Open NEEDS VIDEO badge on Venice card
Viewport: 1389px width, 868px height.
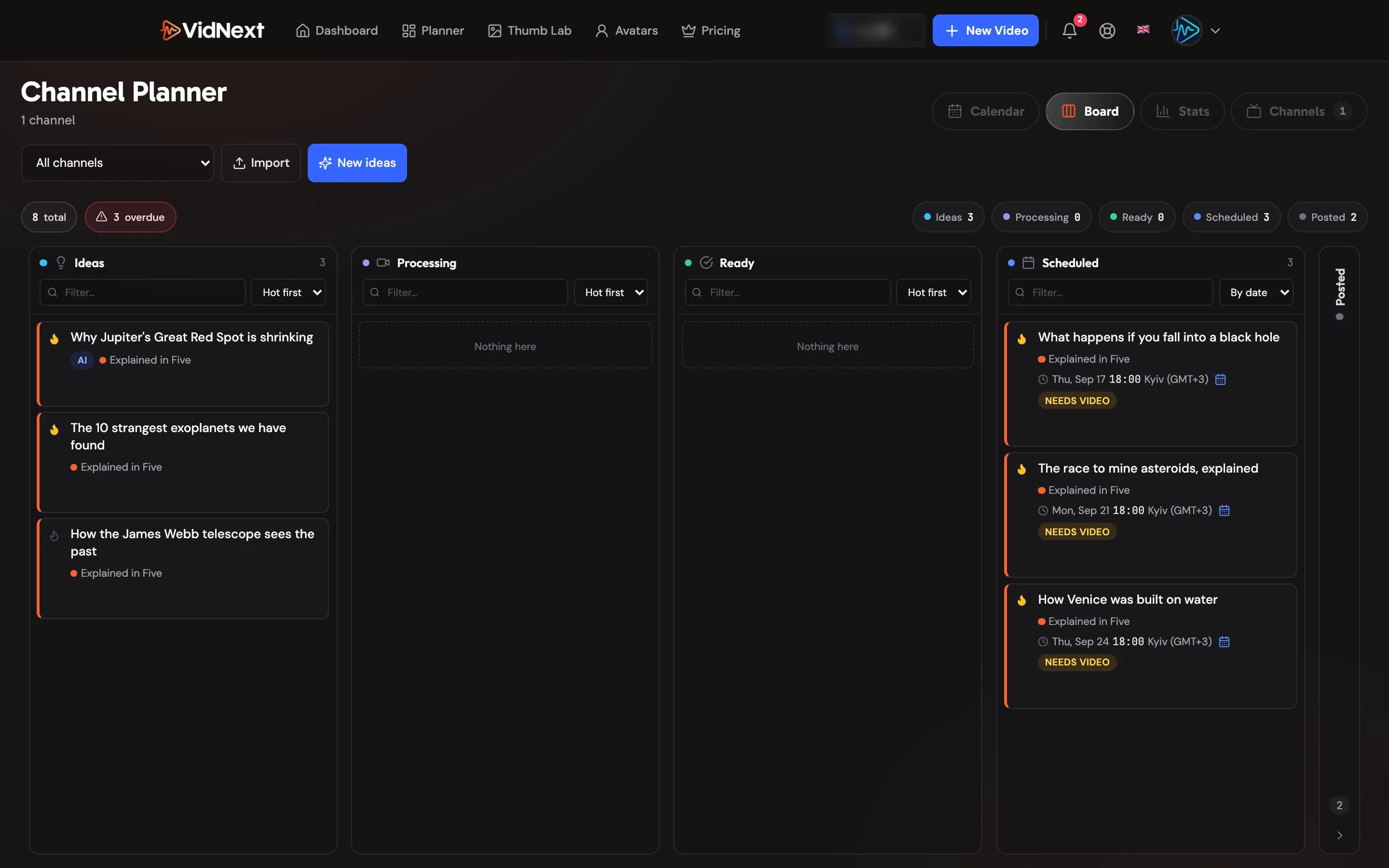coord(1077,662)
